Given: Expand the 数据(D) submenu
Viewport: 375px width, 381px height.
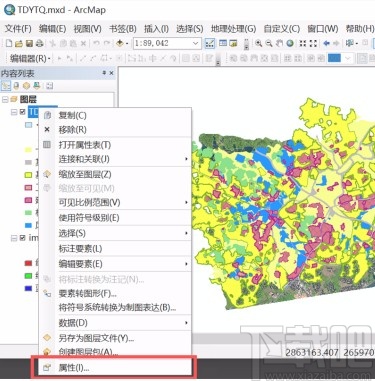Looking at the screenshot, I should coord(186,323).
